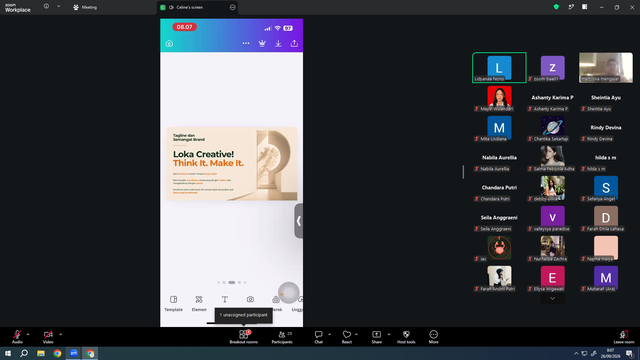Expand the arrow next to Chat
The width and height of the screenshot is (640, 360).
(x=329, y=334)
